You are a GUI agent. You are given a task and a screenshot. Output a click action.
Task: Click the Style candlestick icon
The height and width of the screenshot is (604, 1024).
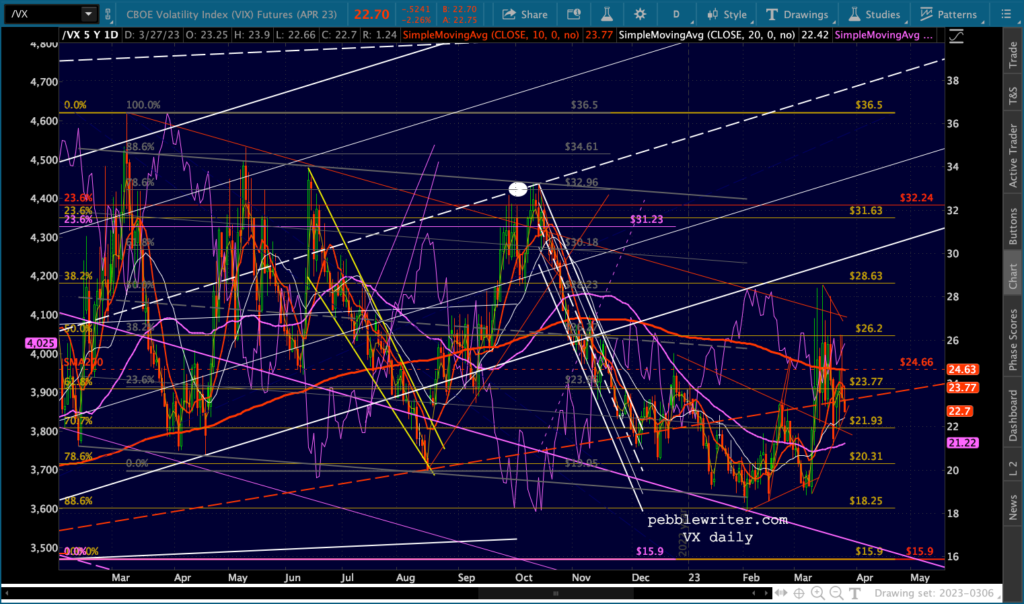(x=712, y=14)
